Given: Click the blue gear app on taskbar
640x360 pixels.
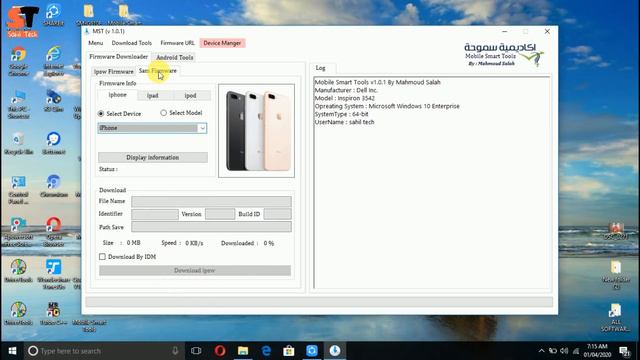Looking at the screenshot, I should coord(312,351).
